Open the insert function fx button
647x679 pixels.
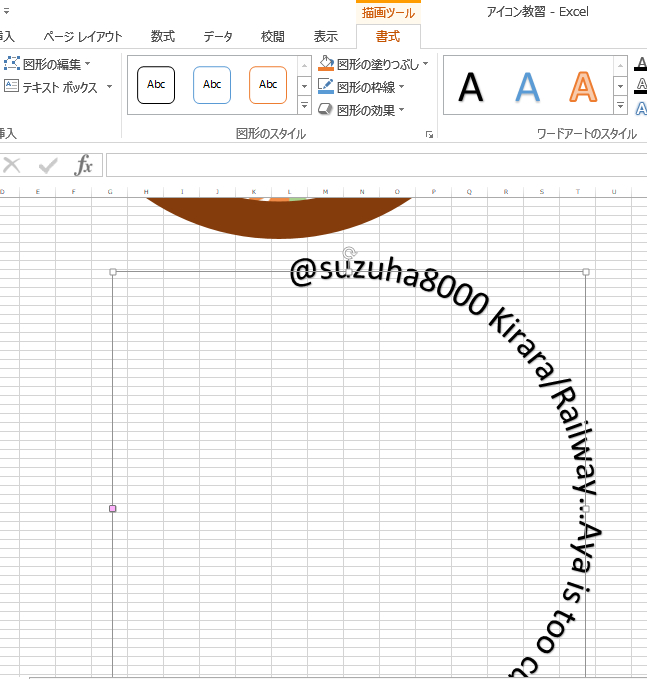(x=84, y=165)
